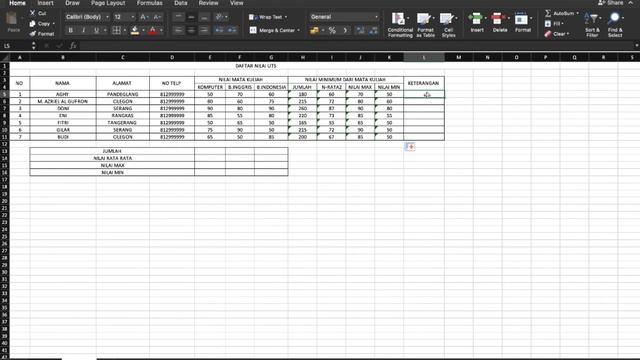Open Format as Table
The image size is (640, 360).
(425, 24)
